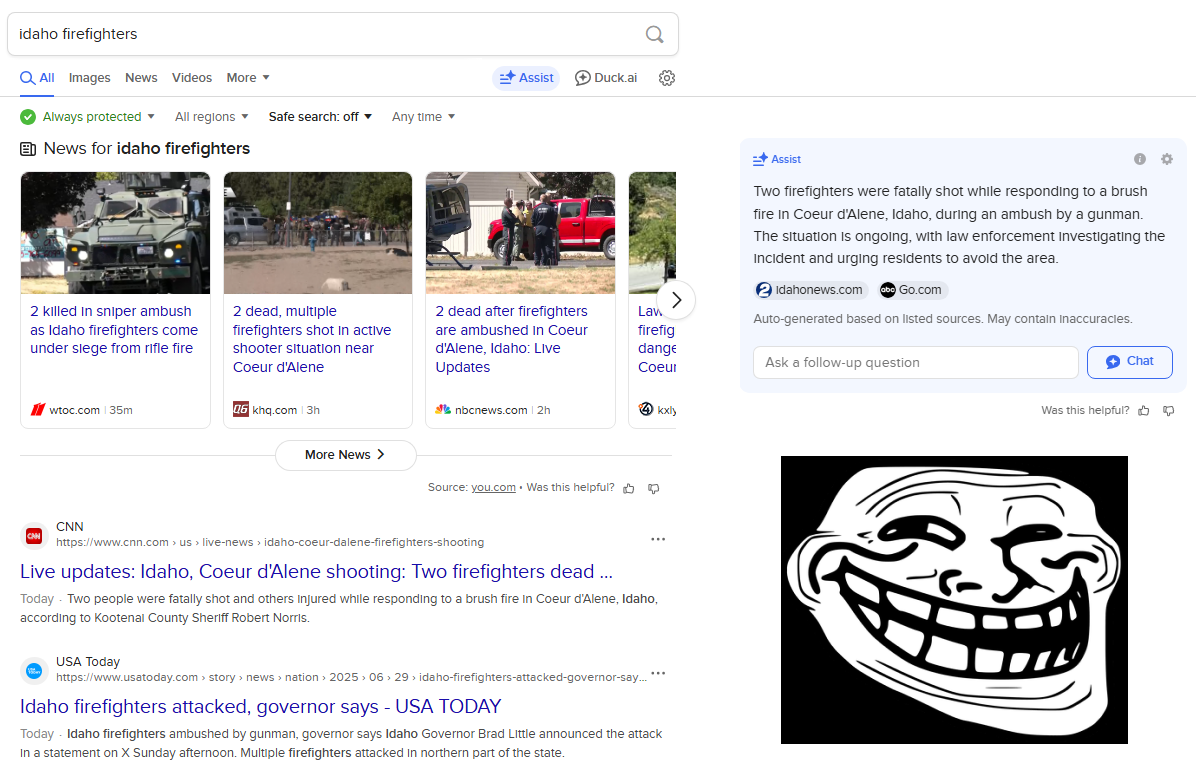Click the khq.com source logo
The width and height of the screenshot is (1196, 775).
[x=241, y=410]
